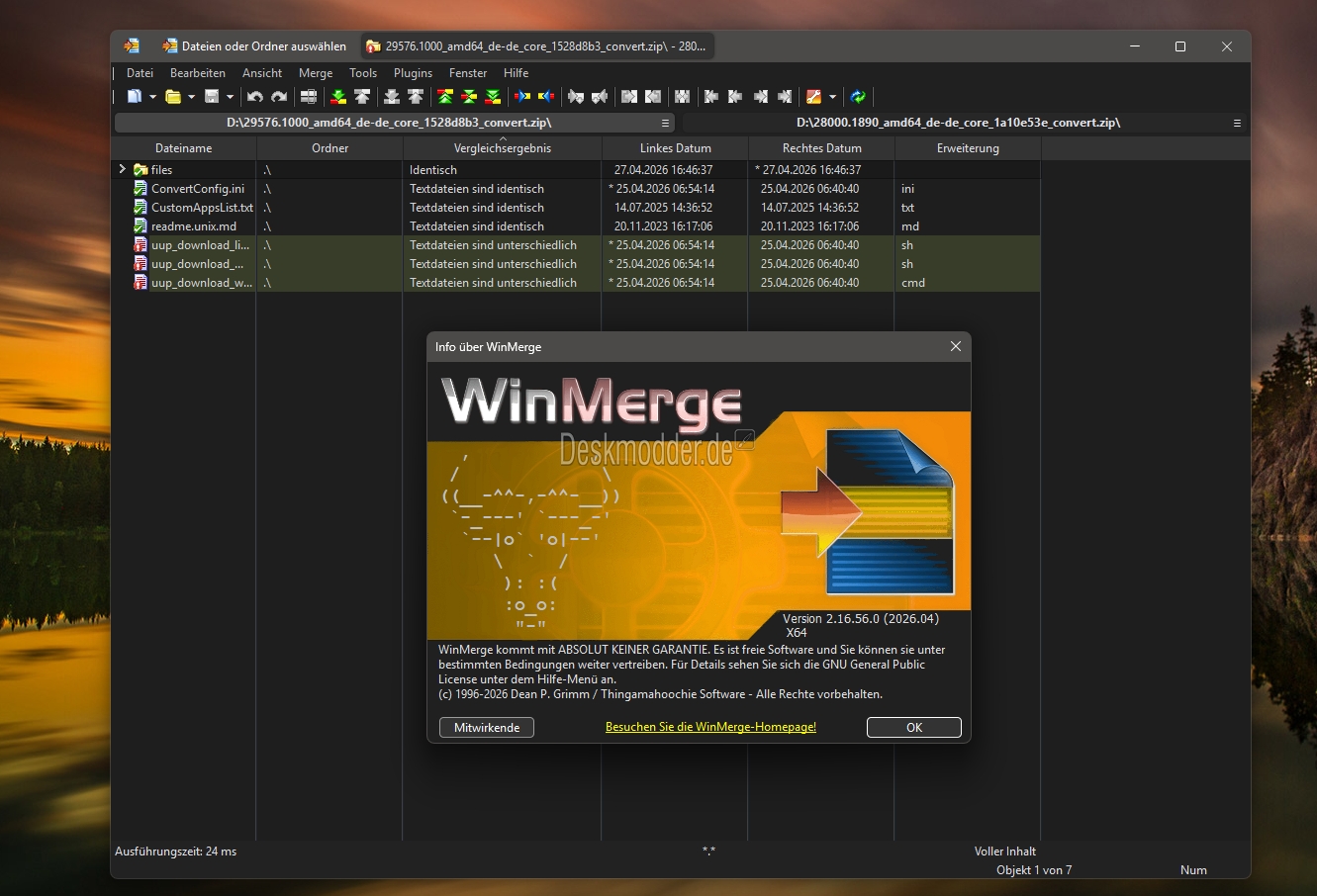This screenshot has height=896, width=1317.
Task: Click the yellow Open folder toolbar icon
Action: (173, 97)
